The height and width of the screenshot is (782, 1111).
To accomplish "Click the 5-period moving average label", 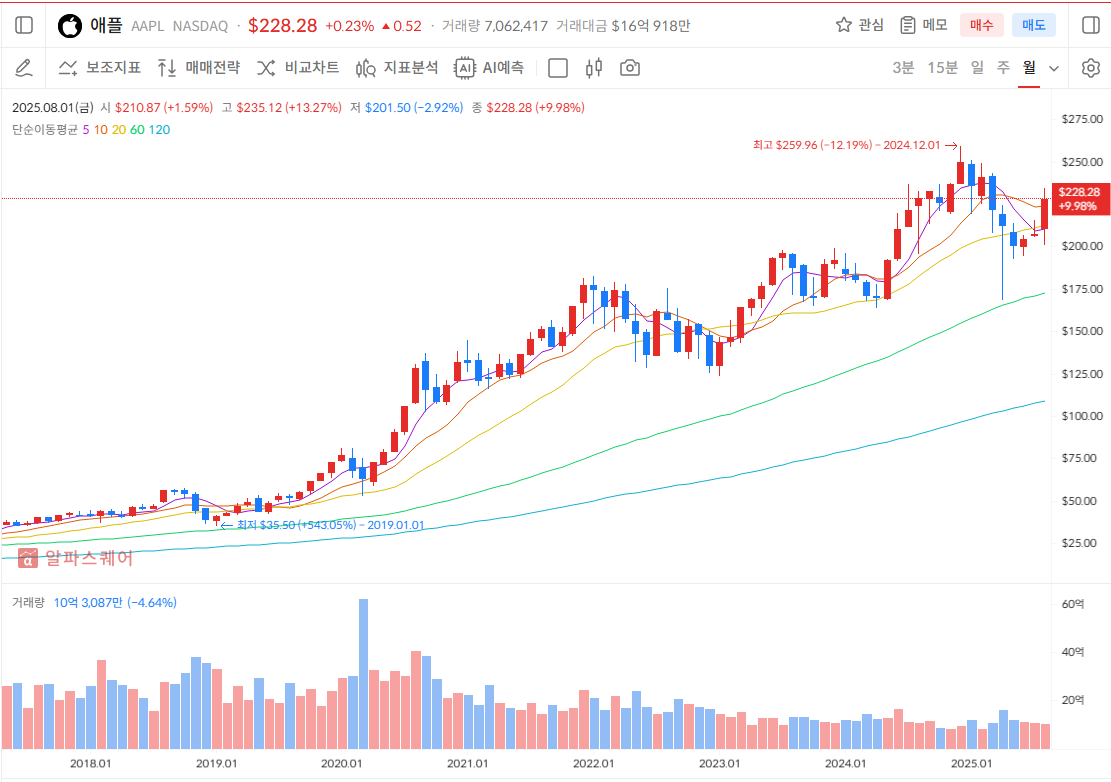I will 86,130.
